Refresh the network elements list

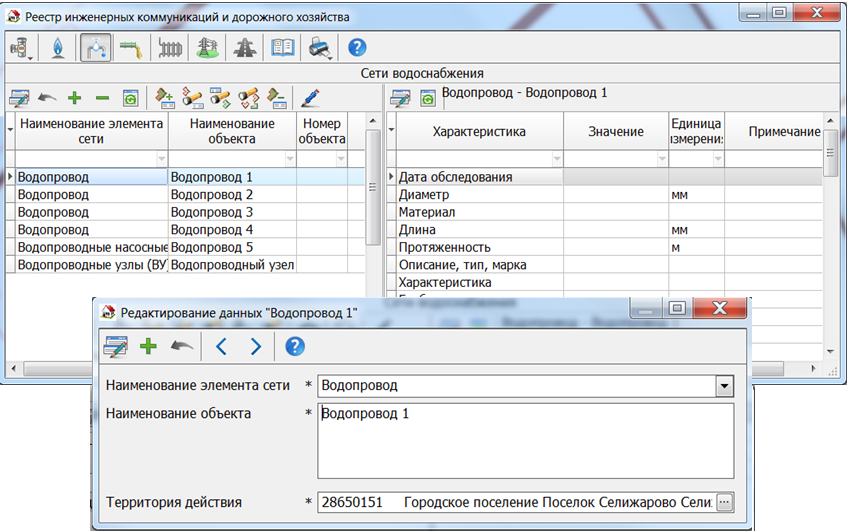pos(130,98)
